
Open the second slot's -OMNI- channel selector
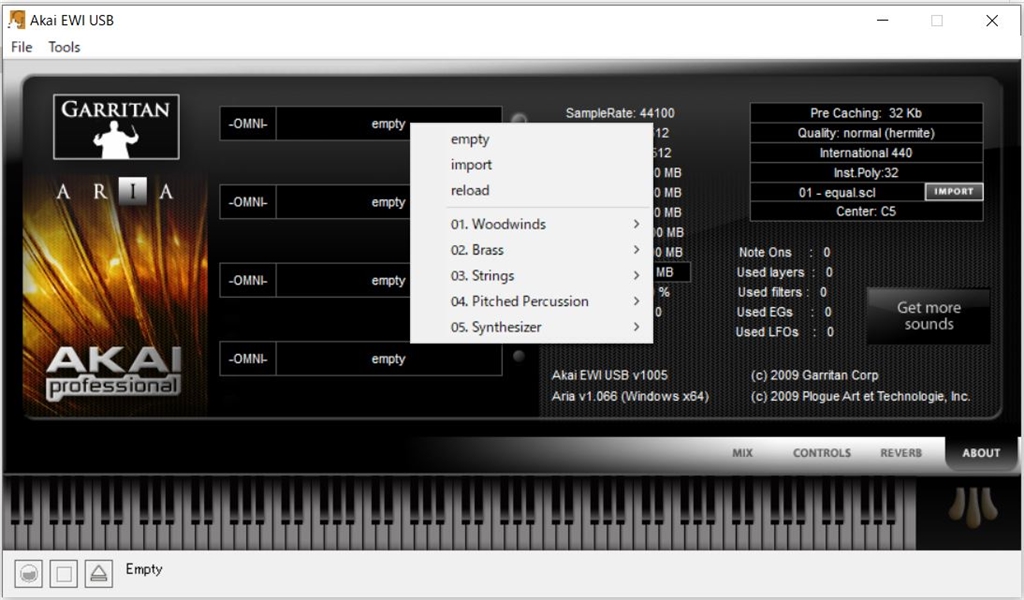click(x=247, y=203)
